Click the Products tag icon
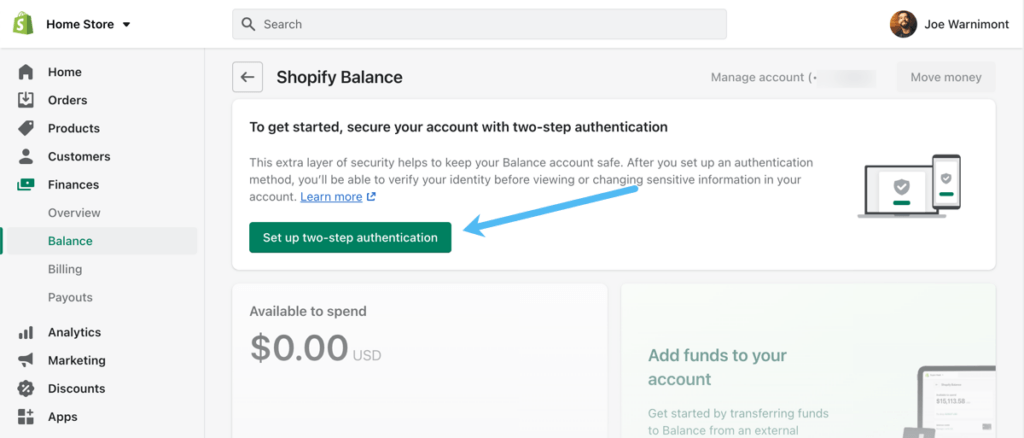The width and height of the screenshot is (1024, 438). pos(26,128)
